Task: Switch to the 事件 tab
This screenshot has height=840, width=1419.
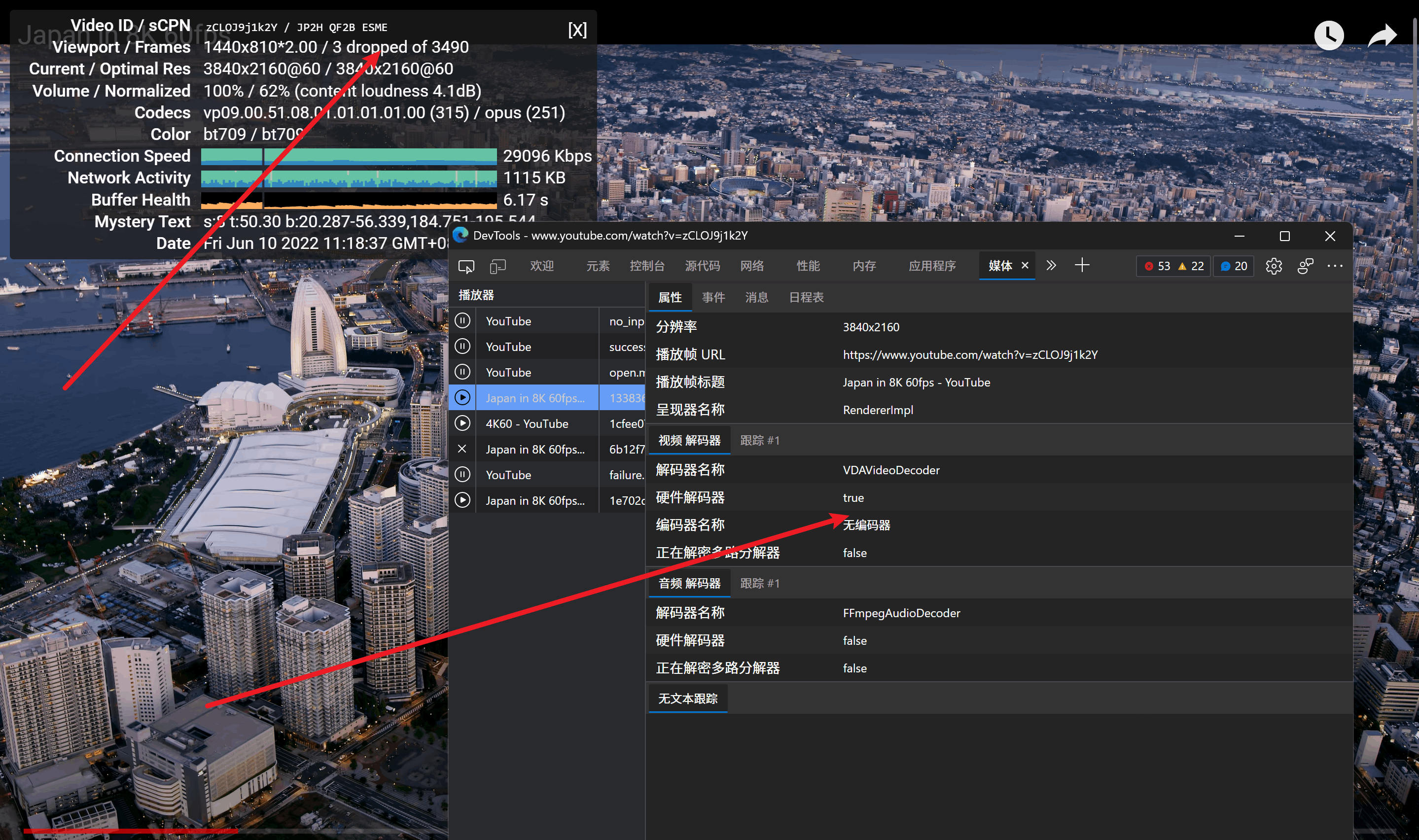Action: click(x=713, y=298)
